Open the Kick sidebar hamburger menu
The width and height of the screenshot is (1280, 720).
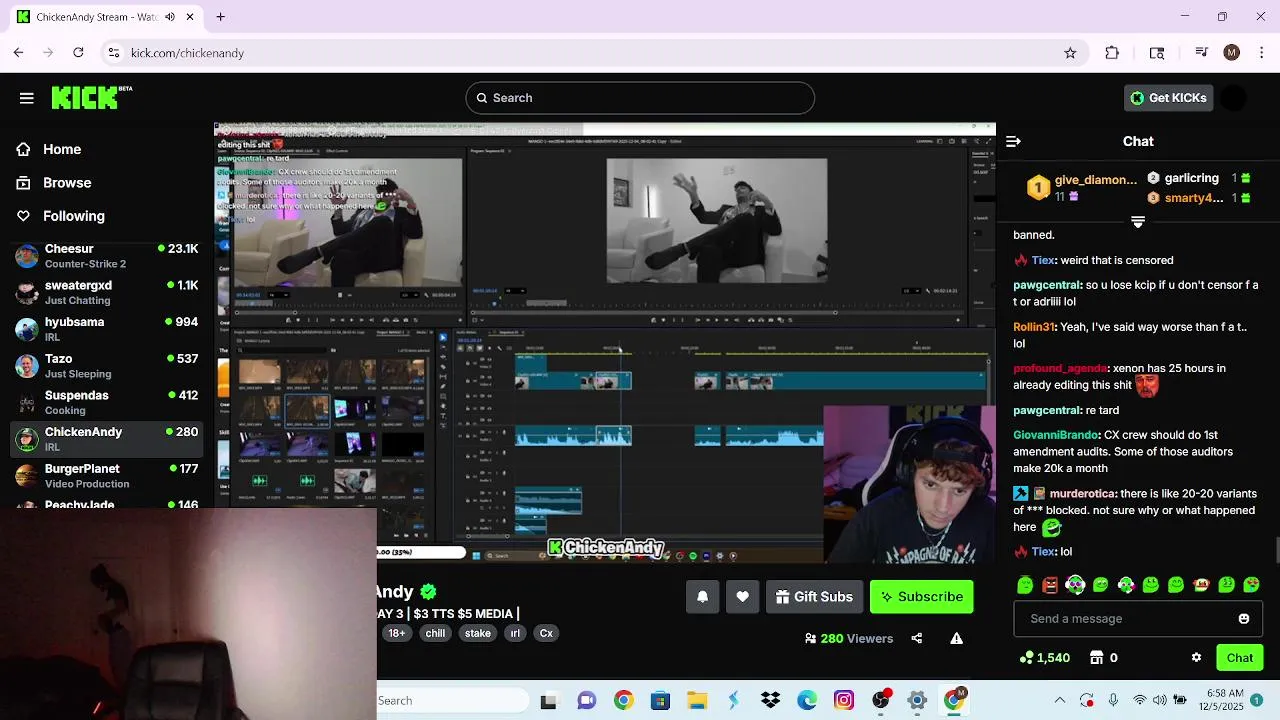point(27,98)
